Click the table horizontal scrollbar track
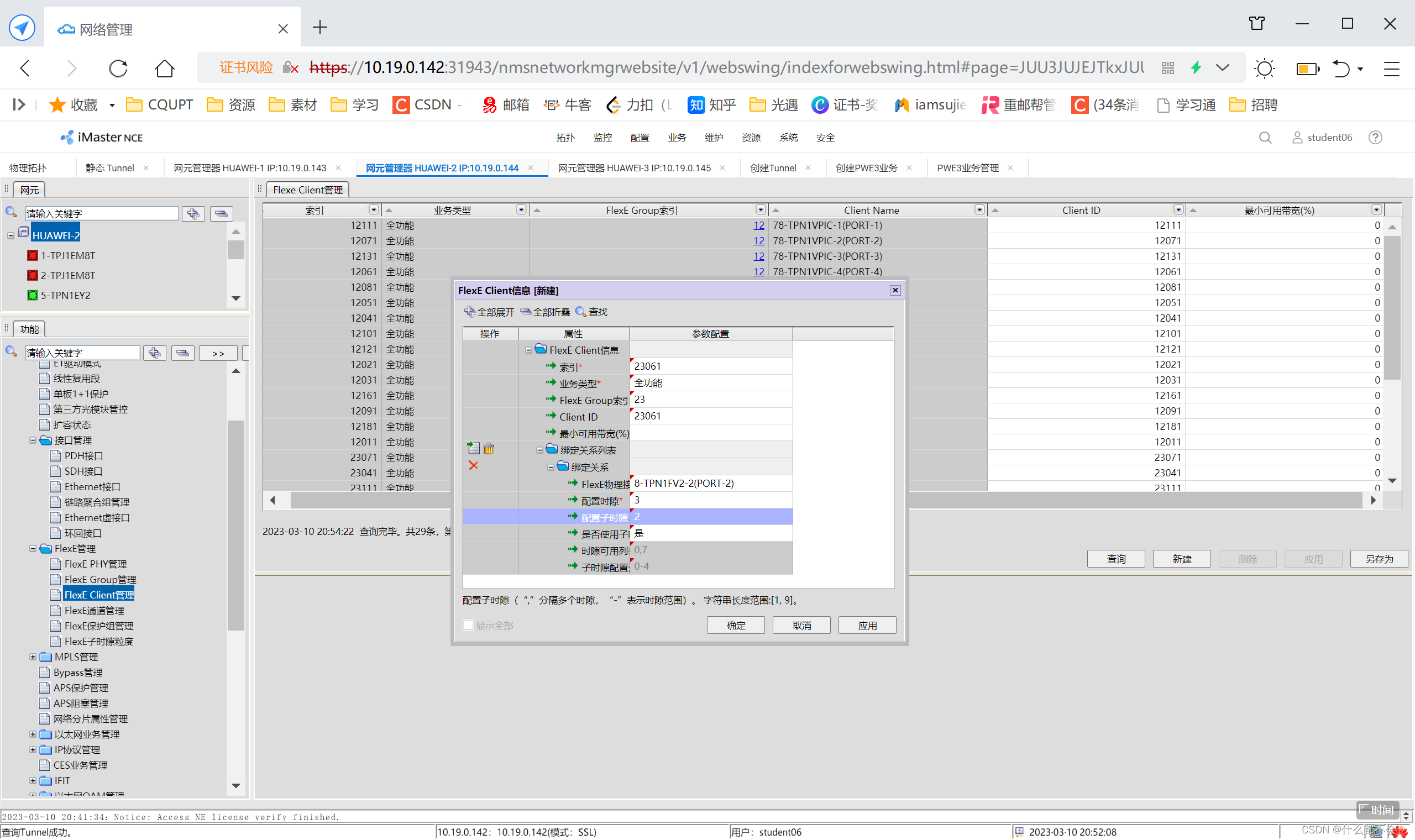 pos(1132,500)
